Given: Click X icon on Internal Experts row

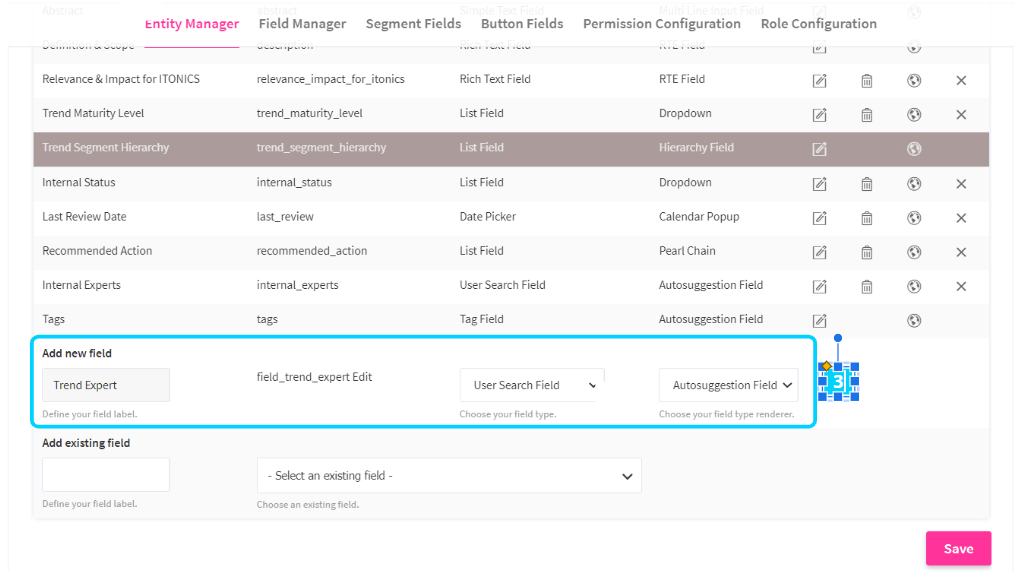Looking at the screenshot, I should click(961, 286).
